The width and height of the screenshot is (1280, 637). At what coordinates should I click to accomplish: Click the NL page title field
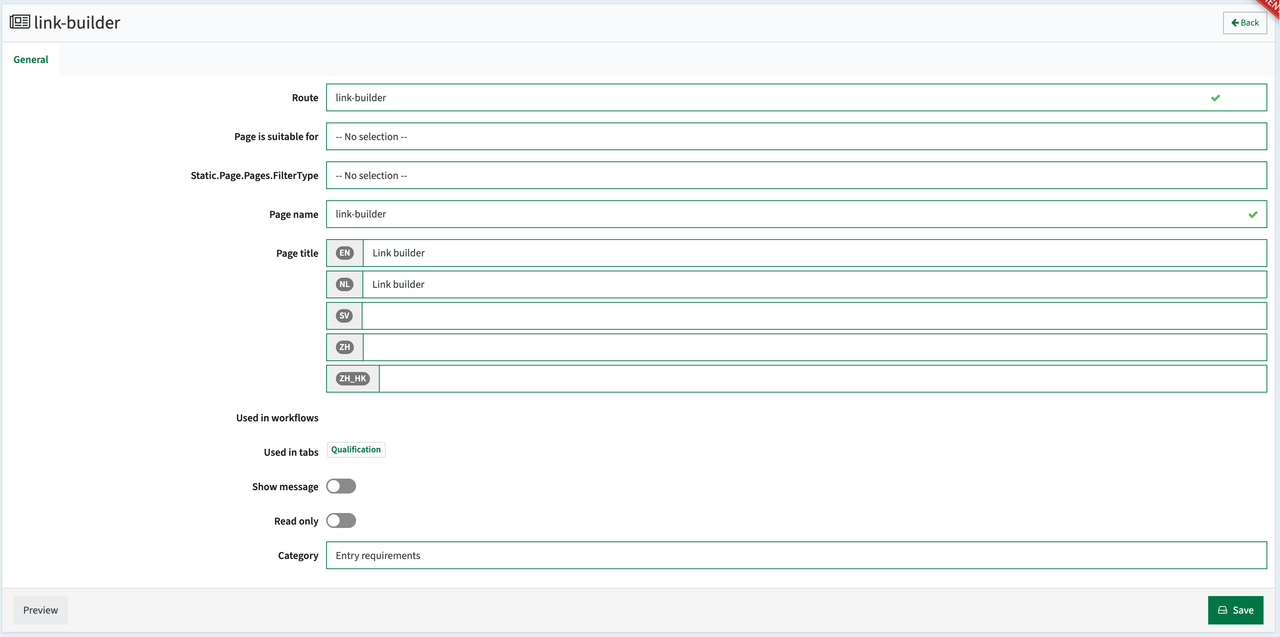[x=814, y=284]
